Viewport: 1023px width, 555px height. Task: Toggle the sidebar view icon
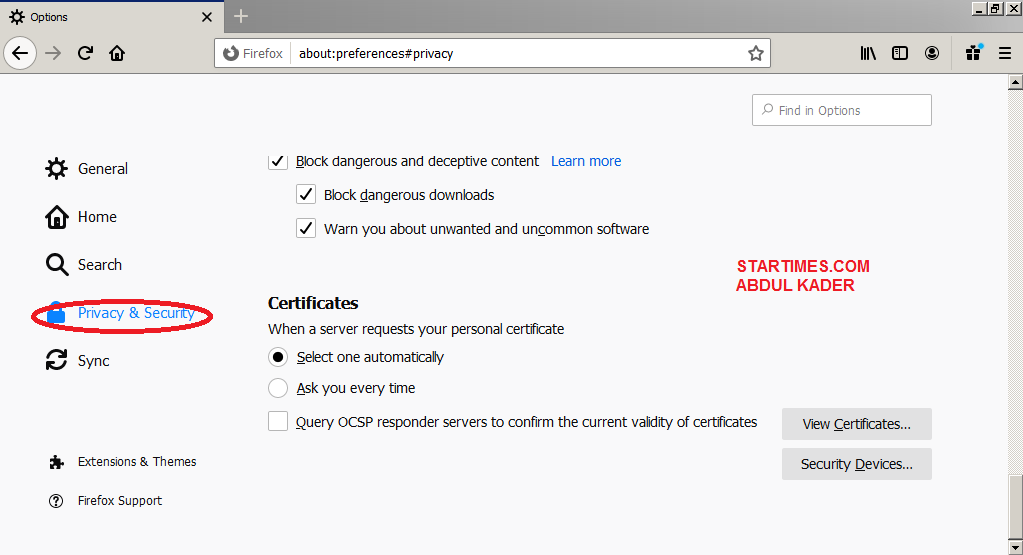[900, 53]
